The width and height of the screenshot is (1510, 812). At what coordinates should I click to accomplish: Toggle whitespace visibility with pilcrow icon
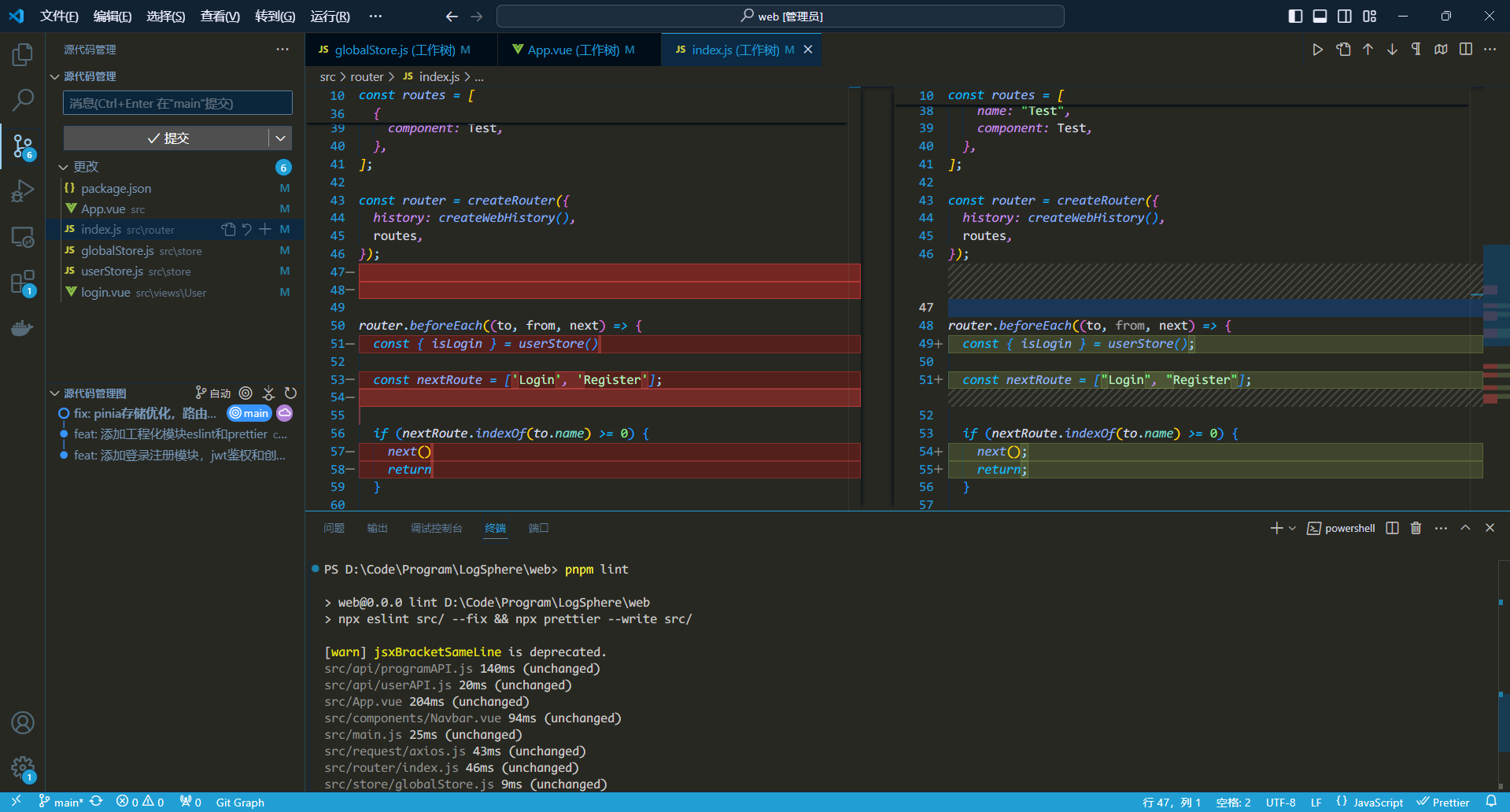point(1416,50)
